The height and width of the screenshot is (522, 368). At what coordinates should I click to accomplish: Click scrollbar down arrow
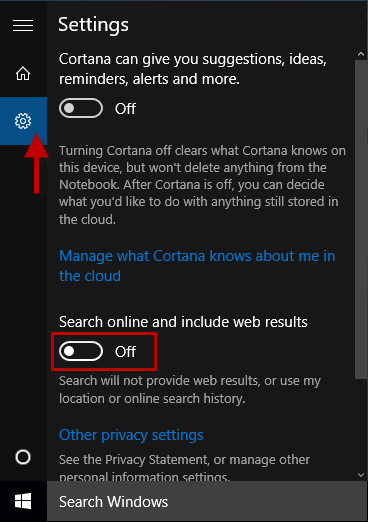[361, 475]
